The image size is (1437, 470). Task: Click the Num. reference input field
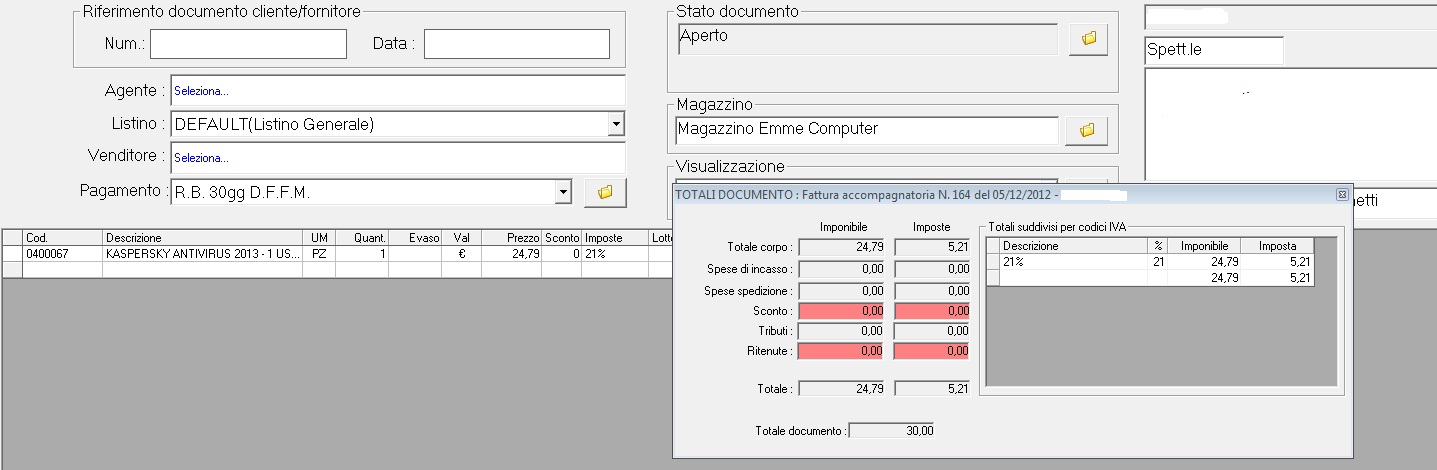[x=248, y=44]
